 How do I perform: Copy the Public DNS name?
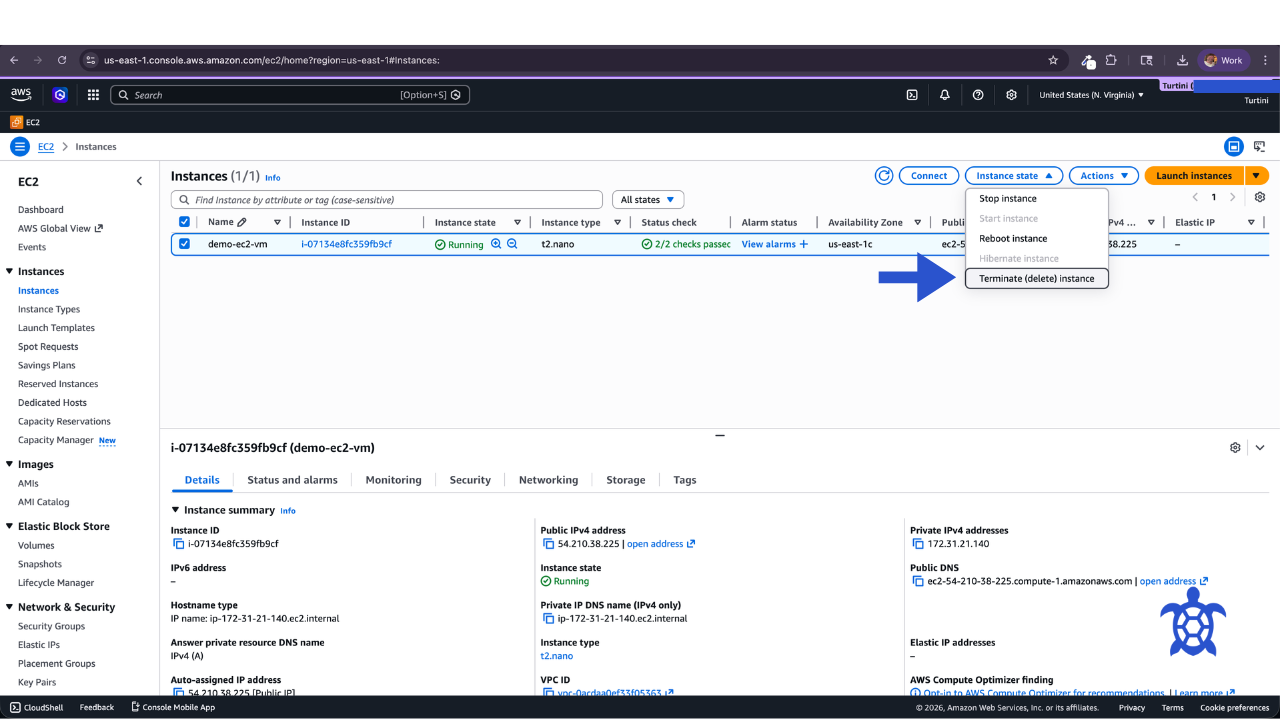pyautogui.click(x=919, y=581)
